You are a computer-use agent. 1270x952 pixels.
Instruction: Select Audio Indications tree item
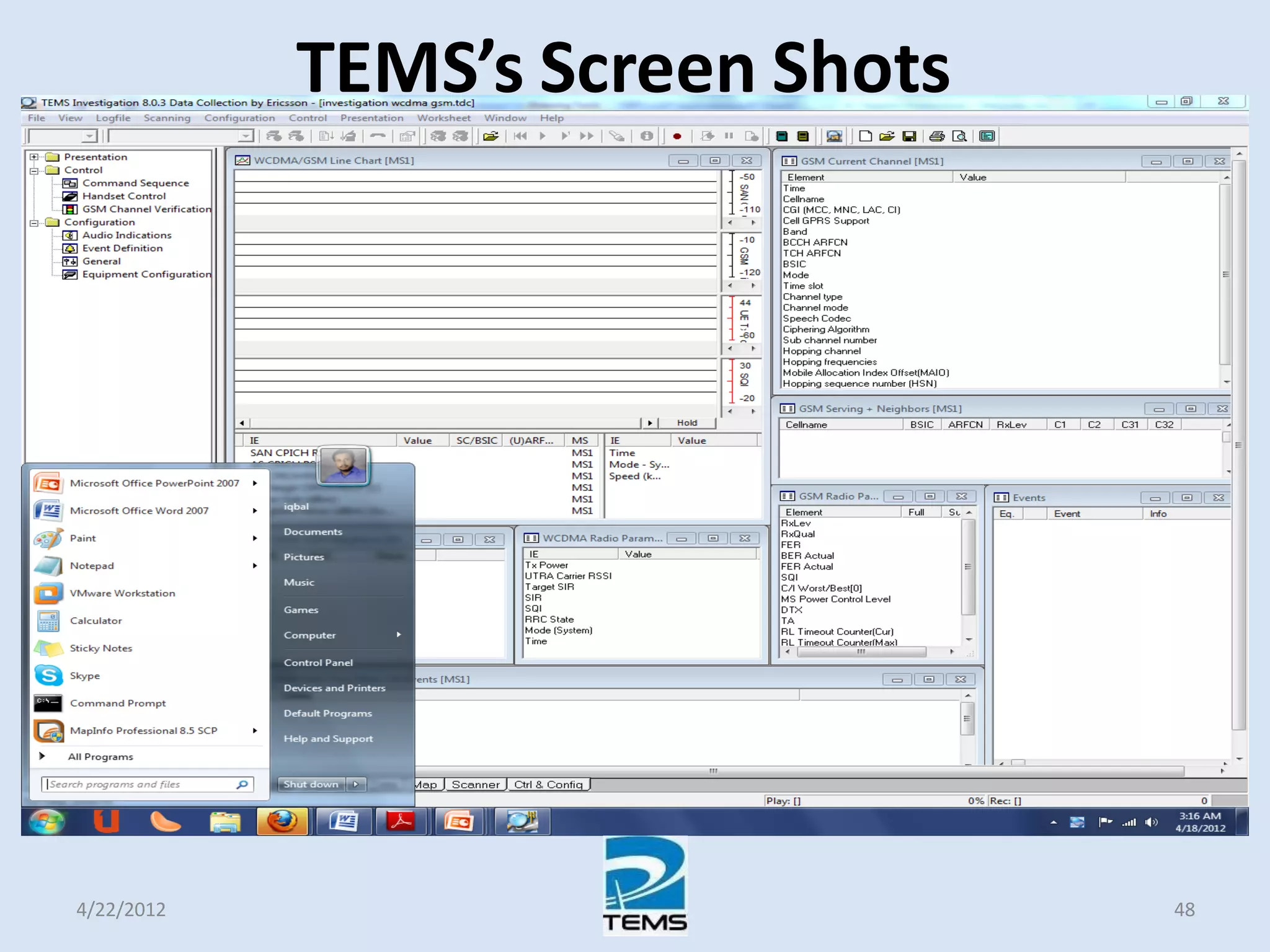pyautogui.click(x=127, y=235)
